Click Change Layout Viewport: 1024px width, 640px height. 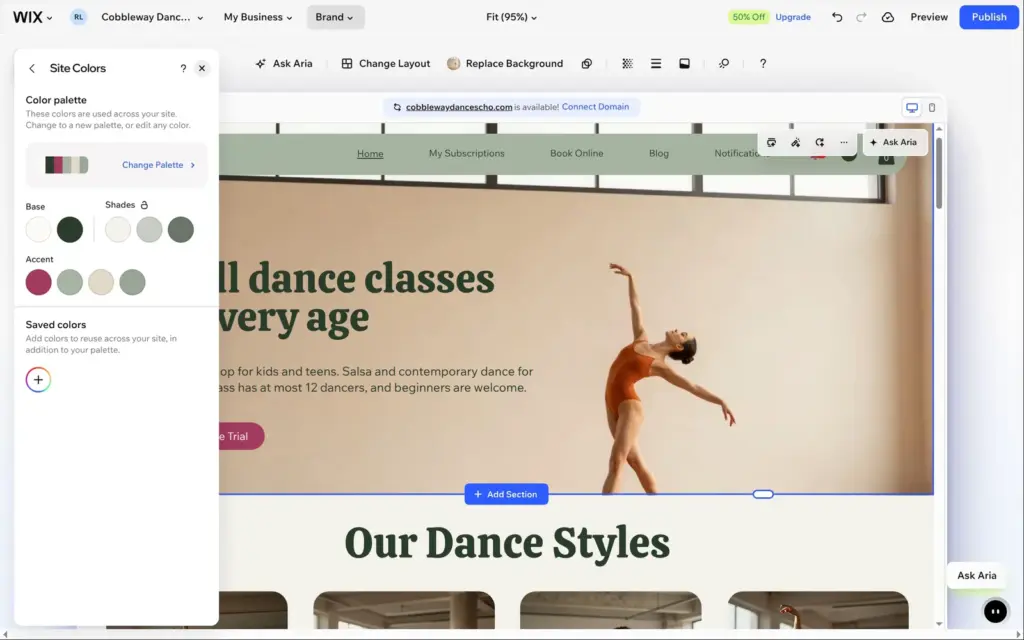point(385,63)
